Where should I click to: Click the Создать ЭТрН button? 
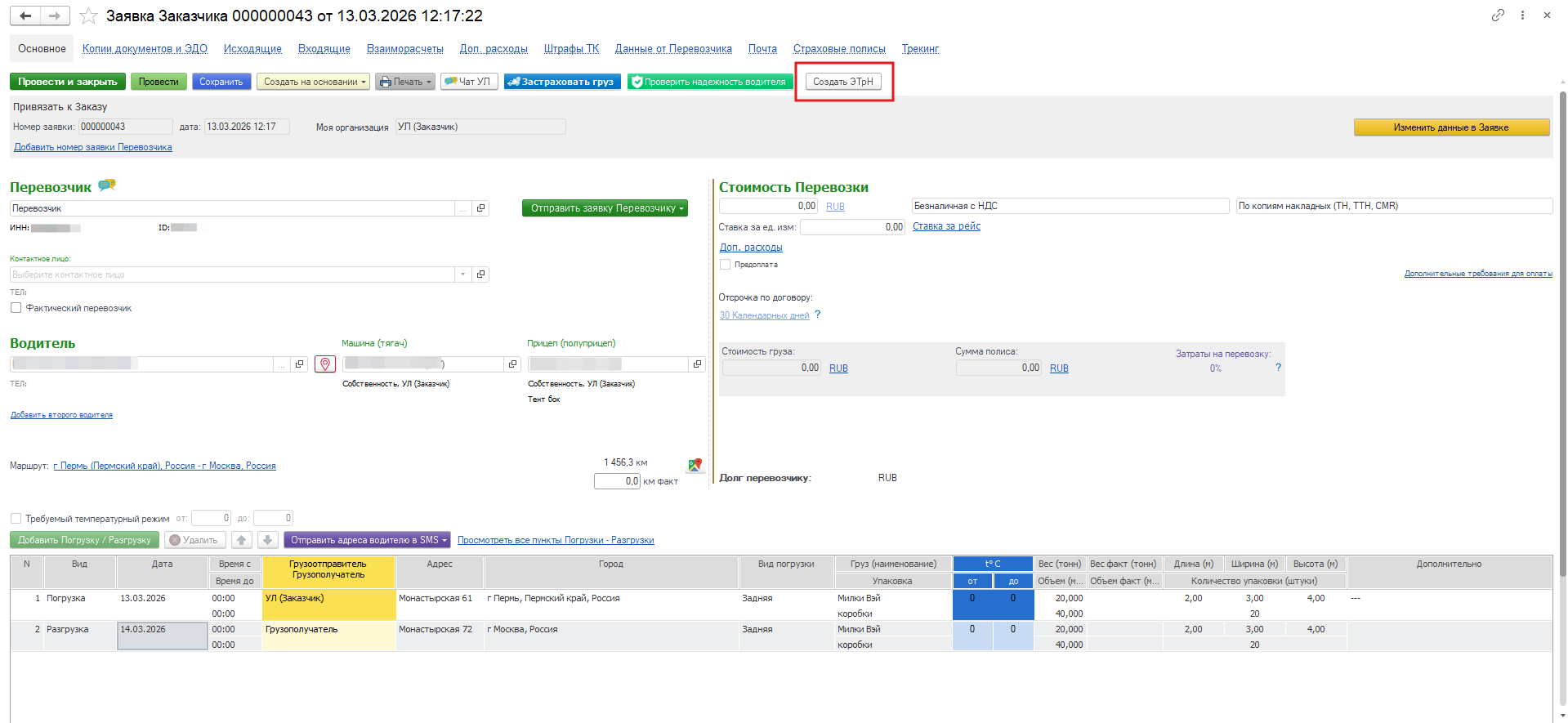843,82
